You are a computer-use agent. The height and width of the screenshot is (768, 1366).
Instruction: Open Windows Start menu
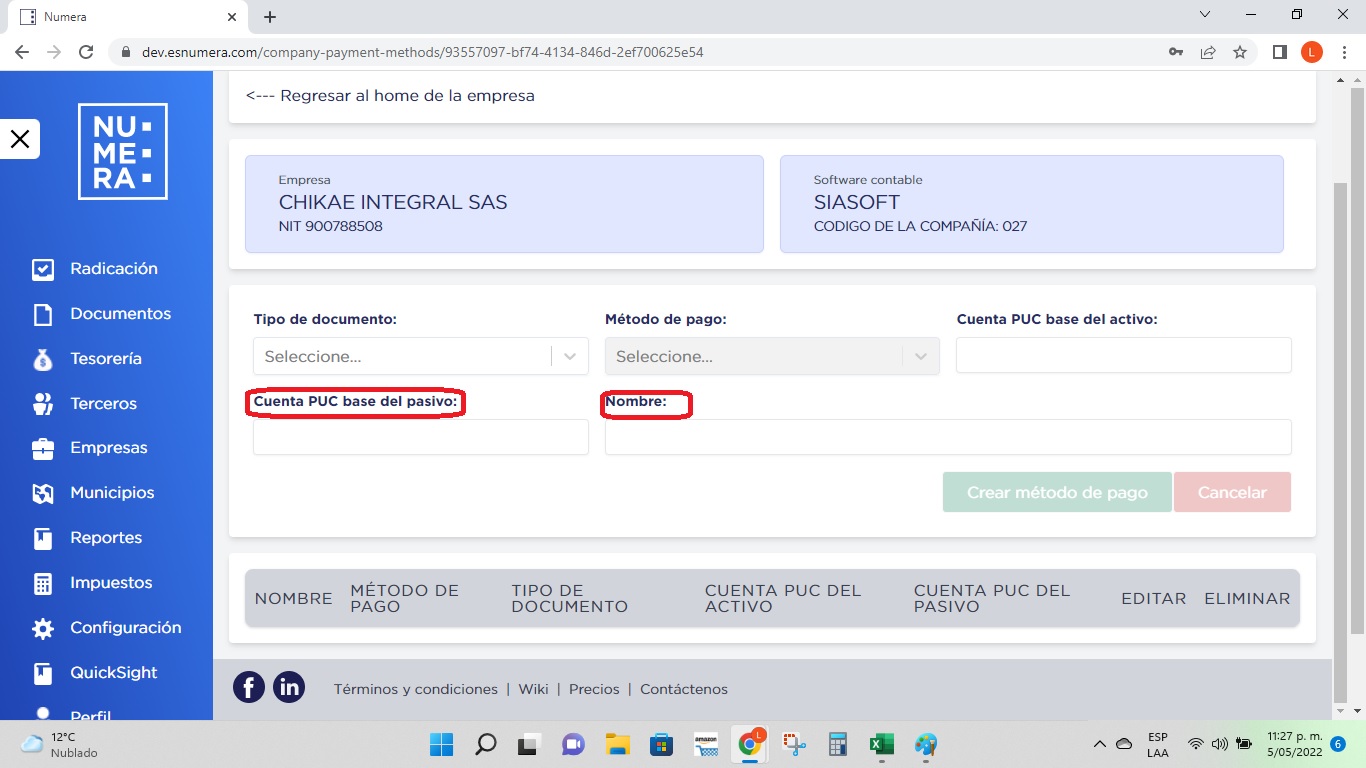click(441, 744)
